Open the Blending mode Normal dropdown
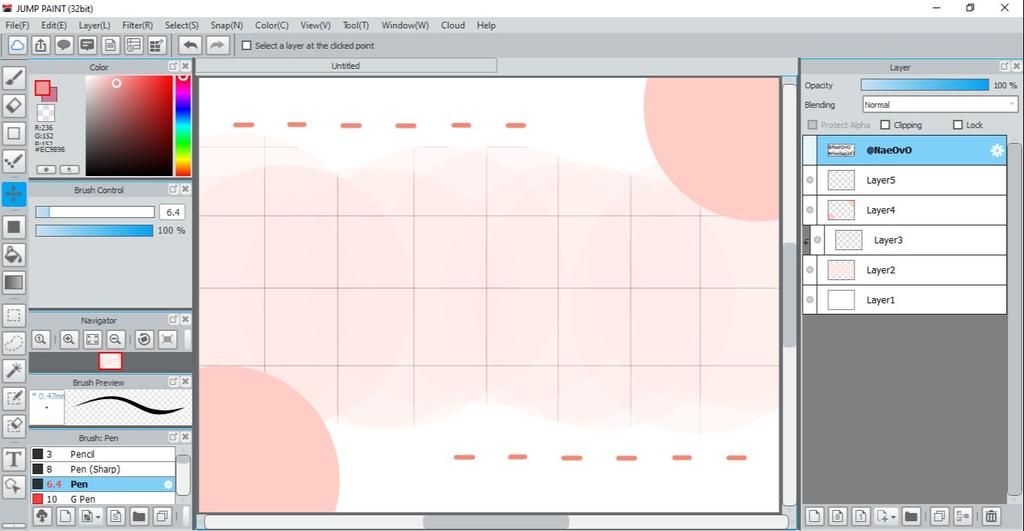The image size is (1024, 531). click(939, 105)
